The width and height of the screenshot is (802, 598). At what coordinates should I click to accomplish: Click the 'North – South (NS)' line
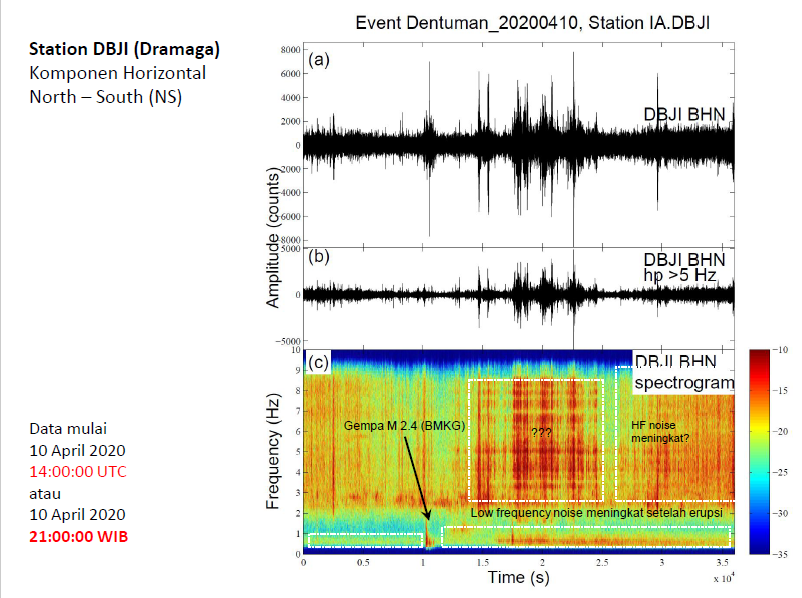[106, 97]
